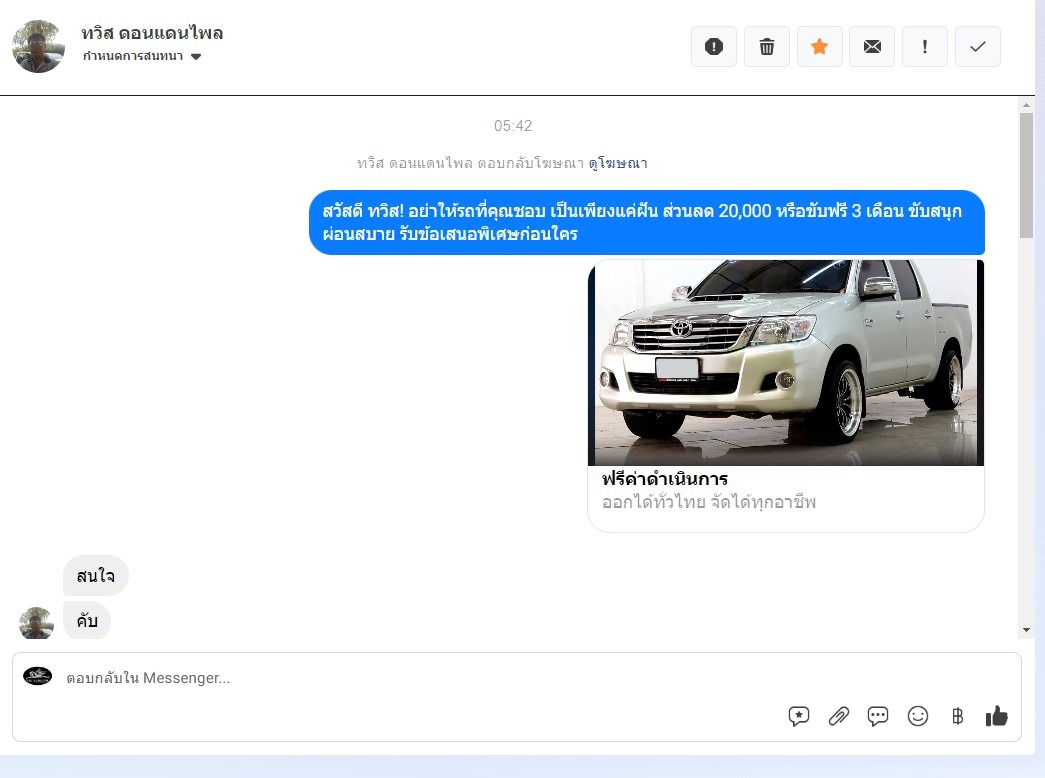1045x778 pixels.
Task: Click the Baht payment icon
Action: tap(957, 716)
